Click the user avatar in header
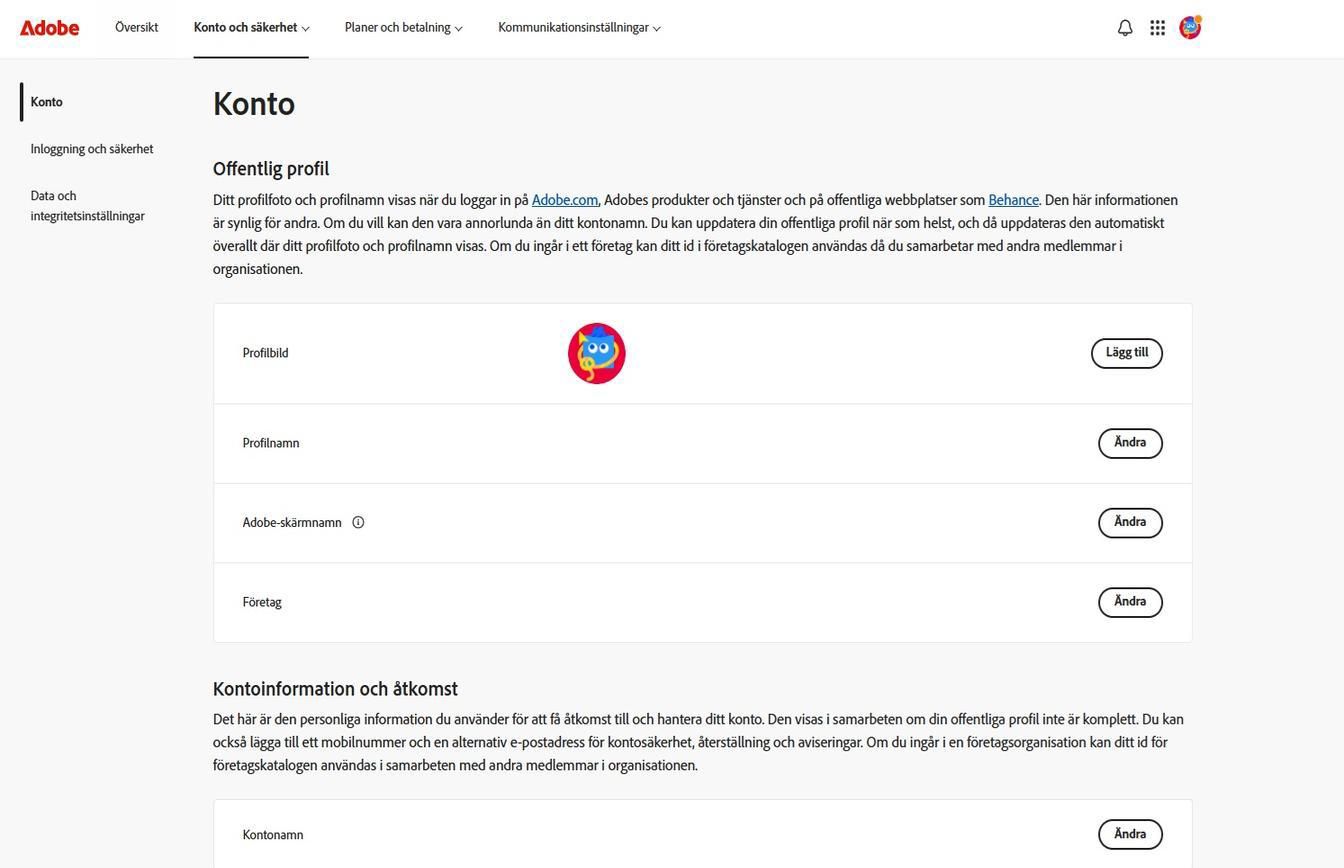The height and width of the screenshot is (868, 1344). click(1190, 28)
